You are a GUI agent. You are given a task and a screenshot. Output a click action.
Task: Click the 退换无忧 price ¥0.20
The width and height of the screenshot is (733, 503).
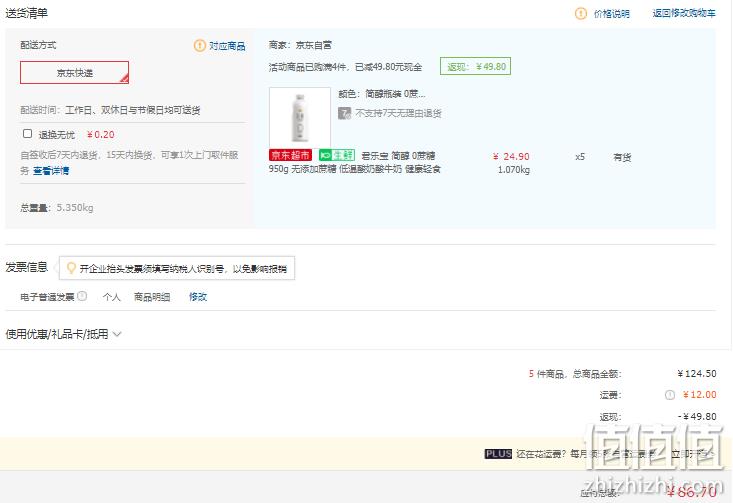(101, 135)
